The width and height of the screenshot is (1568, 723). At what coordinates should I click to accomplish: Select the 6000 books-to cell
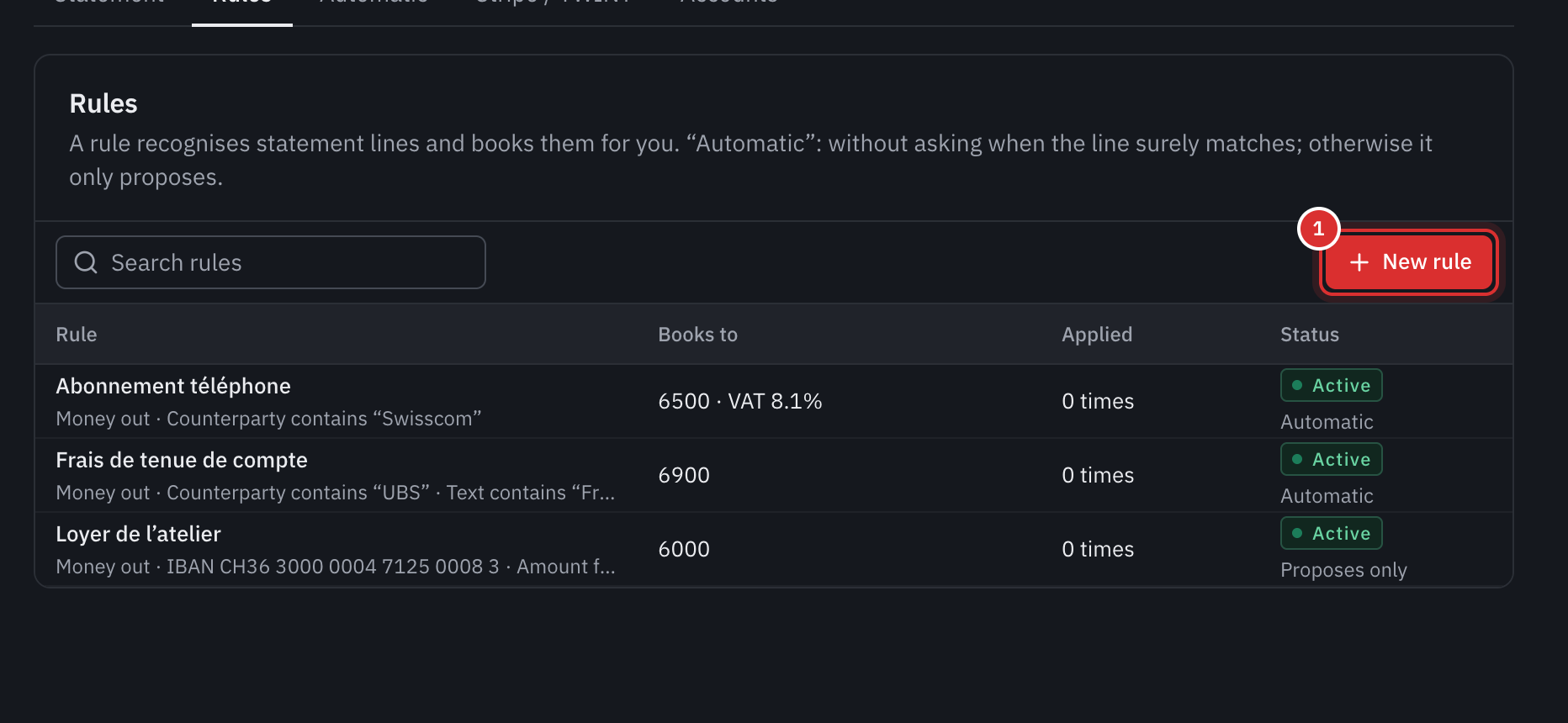(684, 549)
